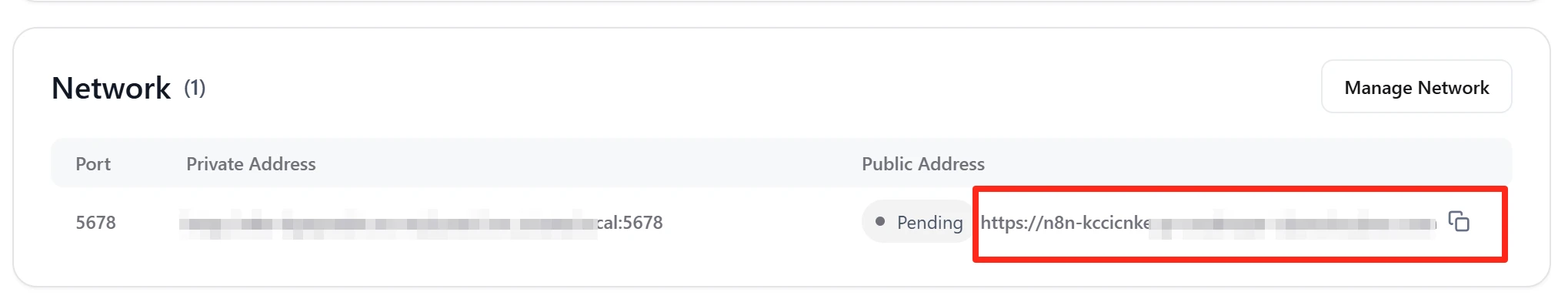Click the https:// prefix of the public URL
1568x299 pixels.
[1012, 223]
